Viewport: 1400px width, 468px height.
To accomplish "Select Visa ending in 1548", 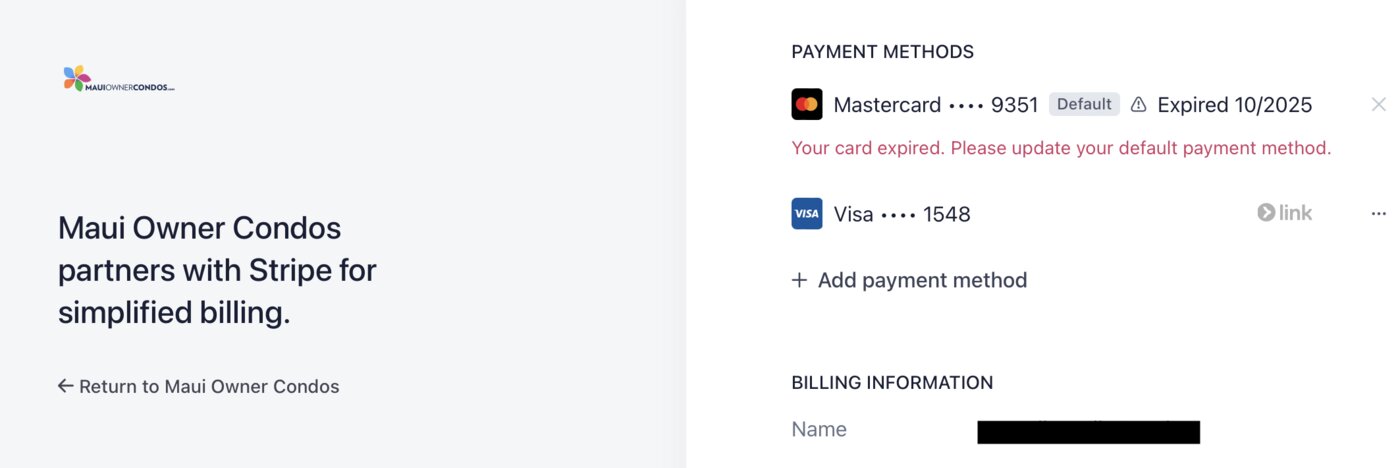I will (x=902, y=214).
